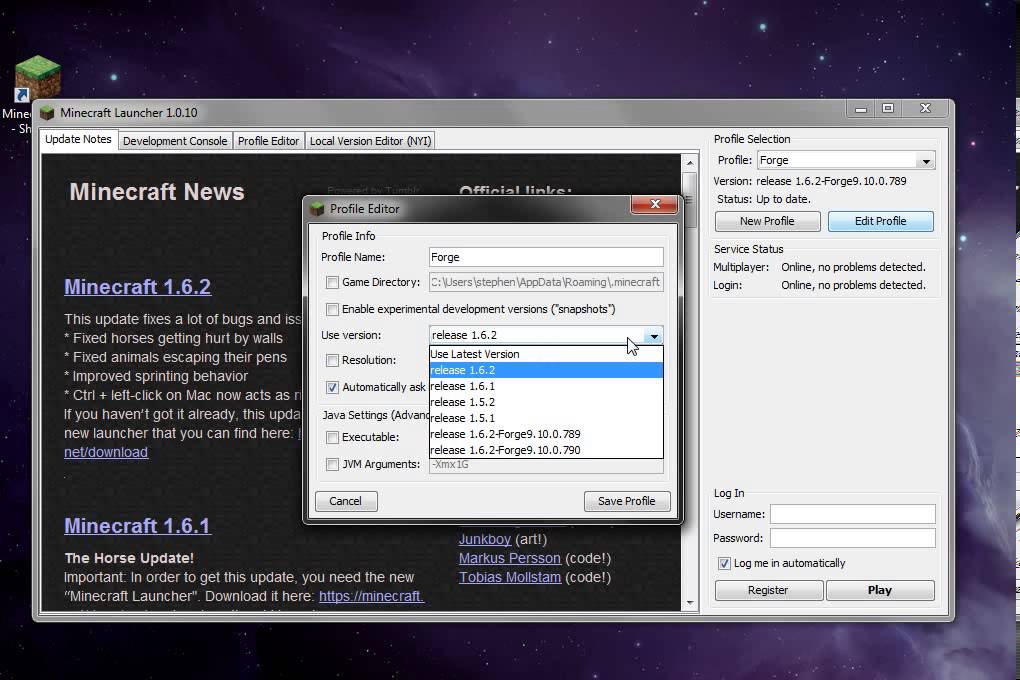Open the net/download link
The height and width of the screenshot is (680, 1020).
tap(105, 452)
